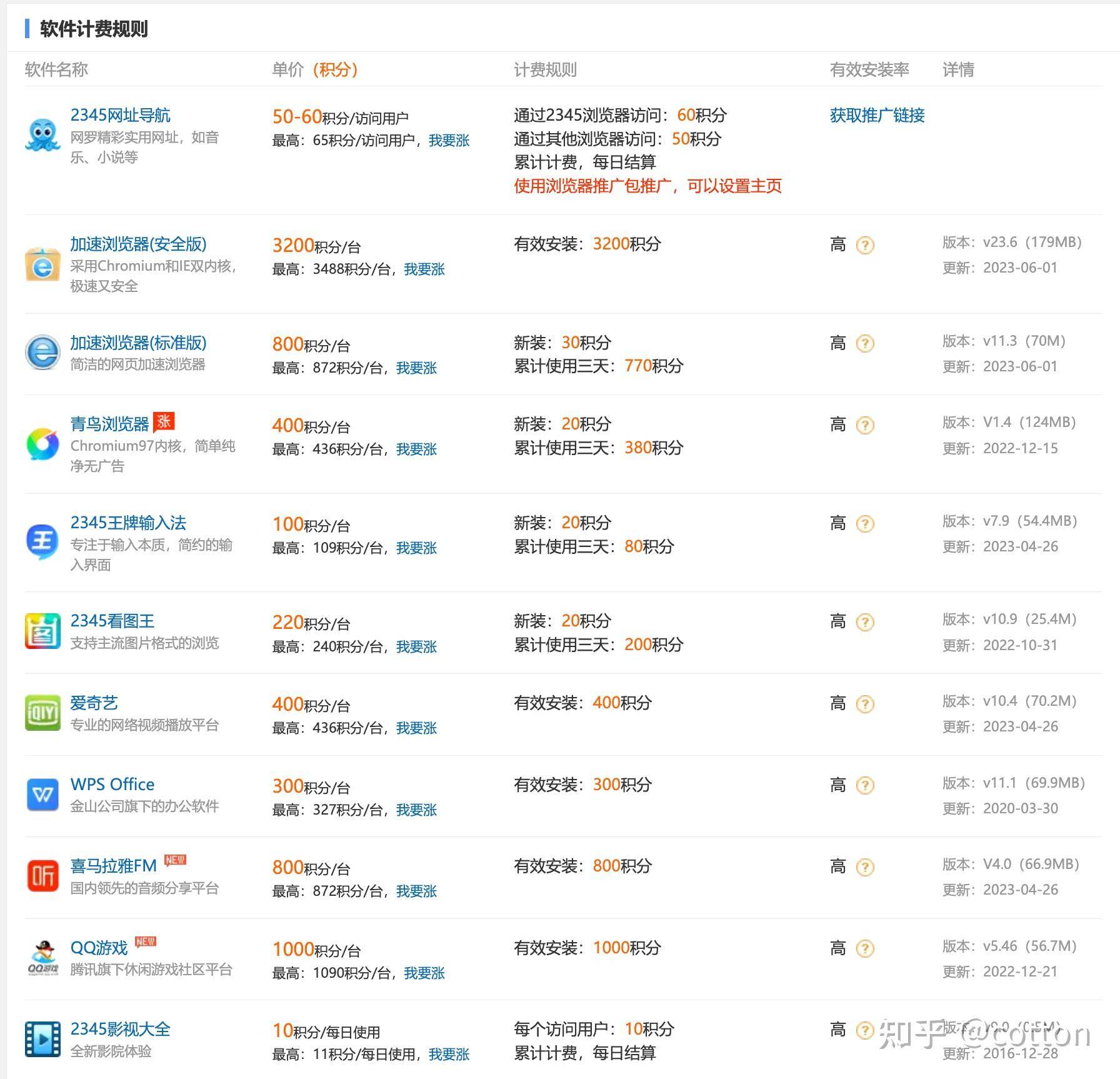Click the 软件名称 column header

click(x=56, y=69)
